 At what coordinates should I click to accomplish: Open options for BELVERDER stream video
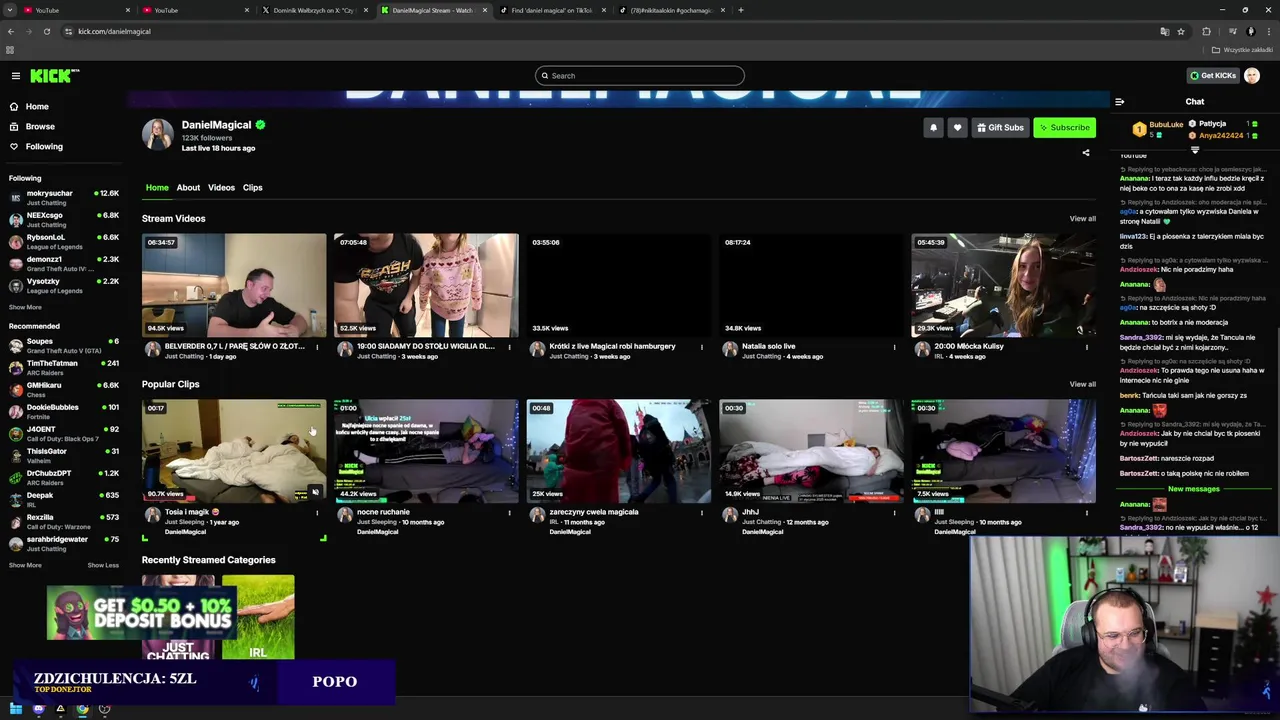(317, 347)
